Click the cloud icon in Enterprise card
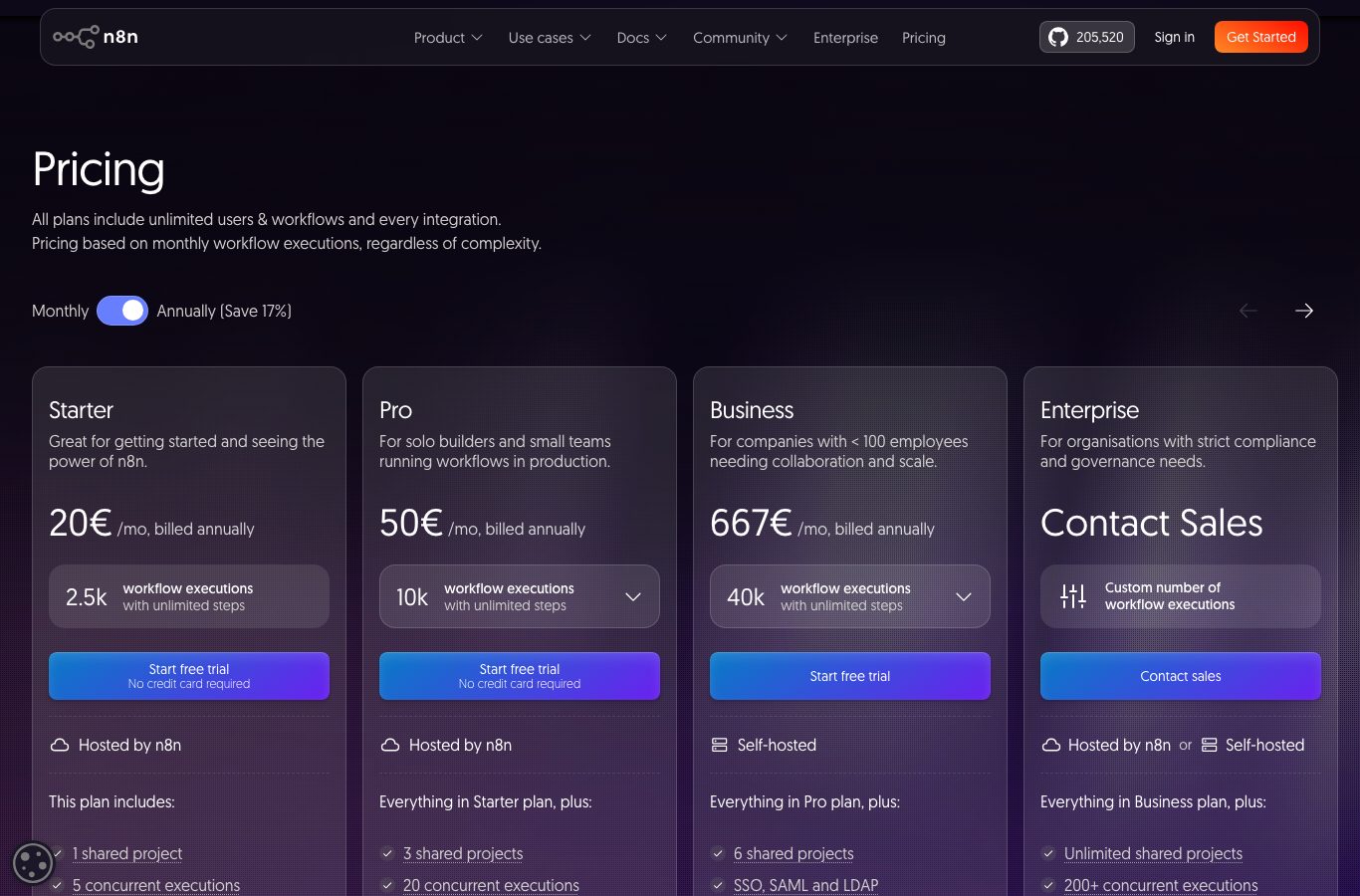 coord(1051,745)
